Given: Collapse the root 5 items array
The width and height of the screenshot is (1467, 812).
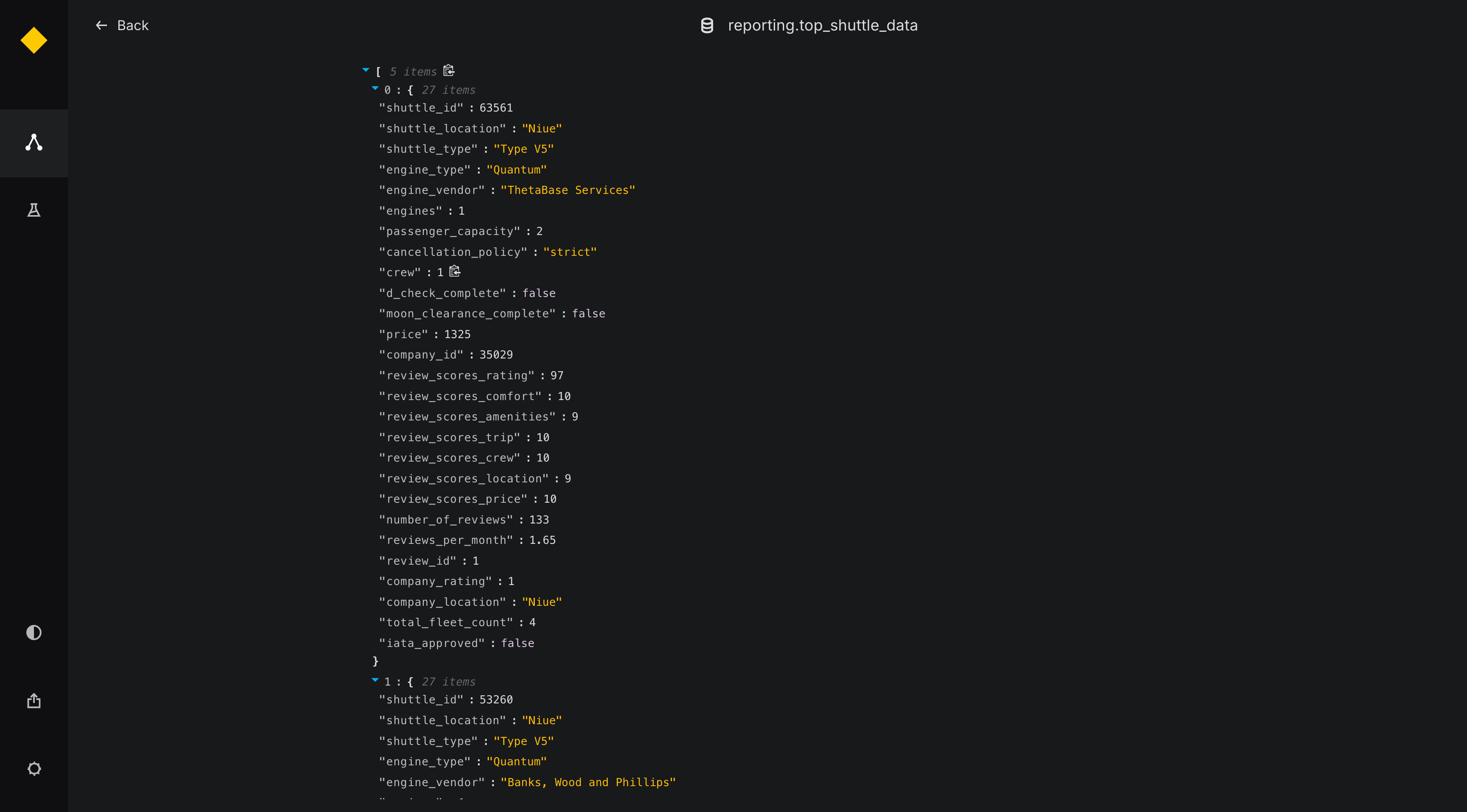Looking at the screenshot, I should (365, 70).
